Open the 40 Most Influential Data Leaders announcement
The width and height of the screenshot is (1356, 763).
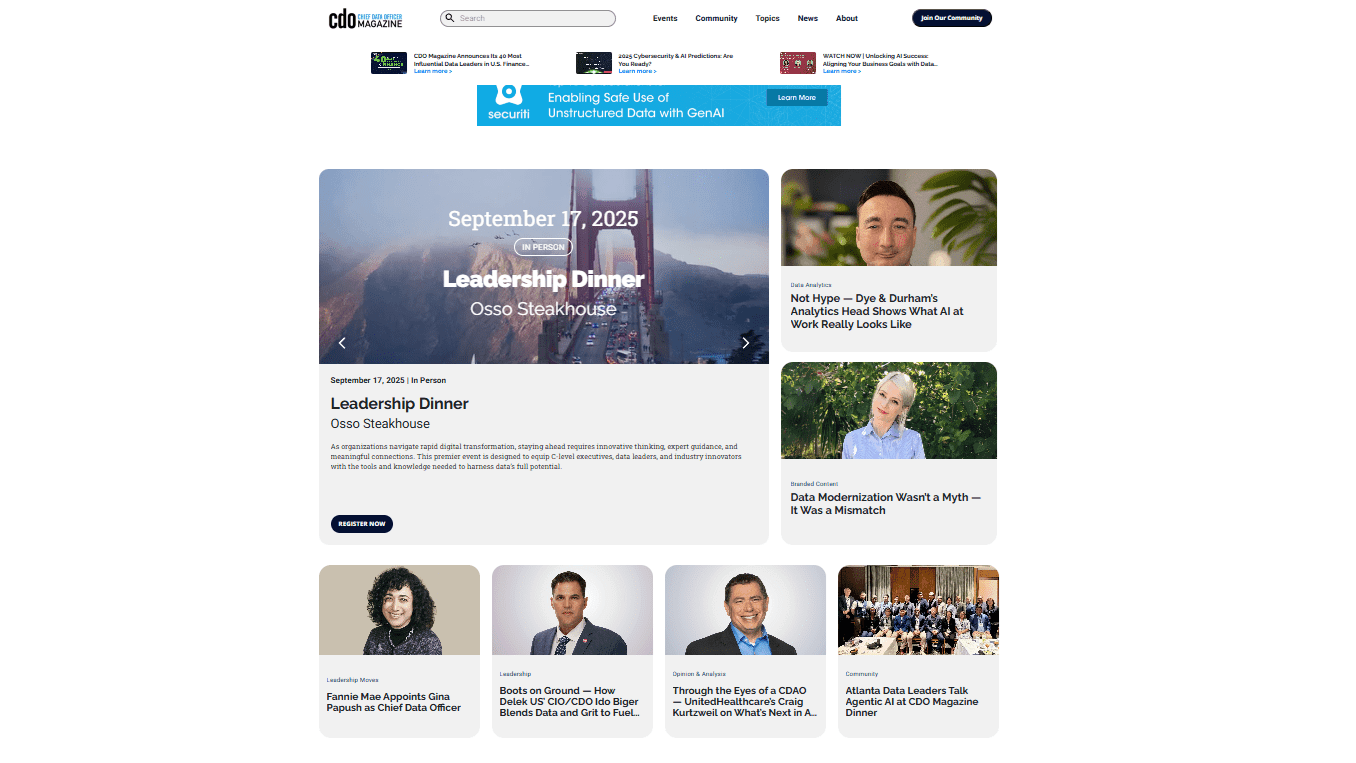click(x=472, y=60)
